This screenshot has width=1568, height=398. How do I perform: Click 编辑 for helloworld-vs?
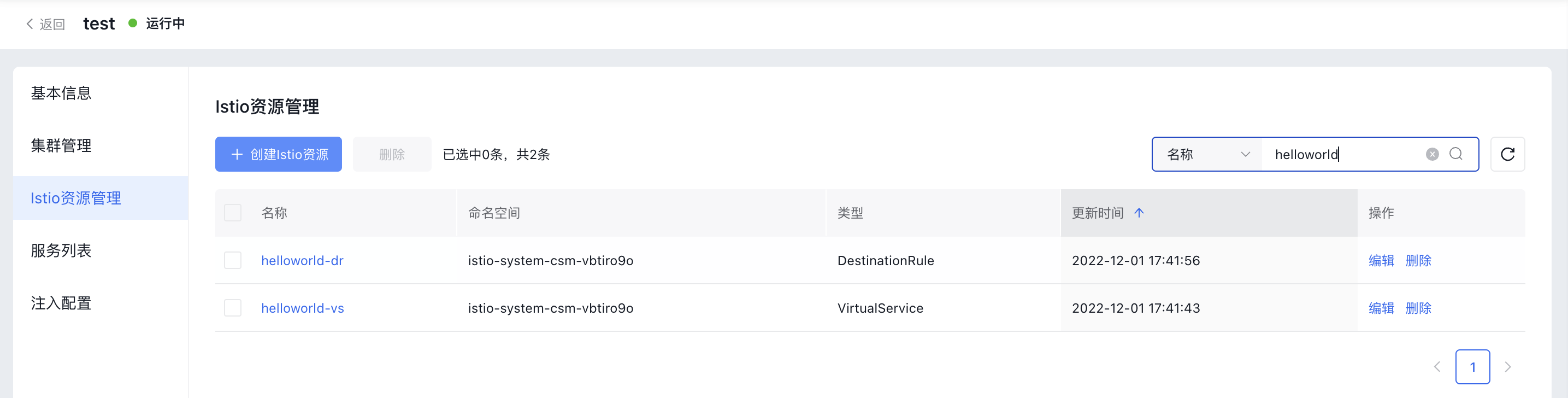1381,308
